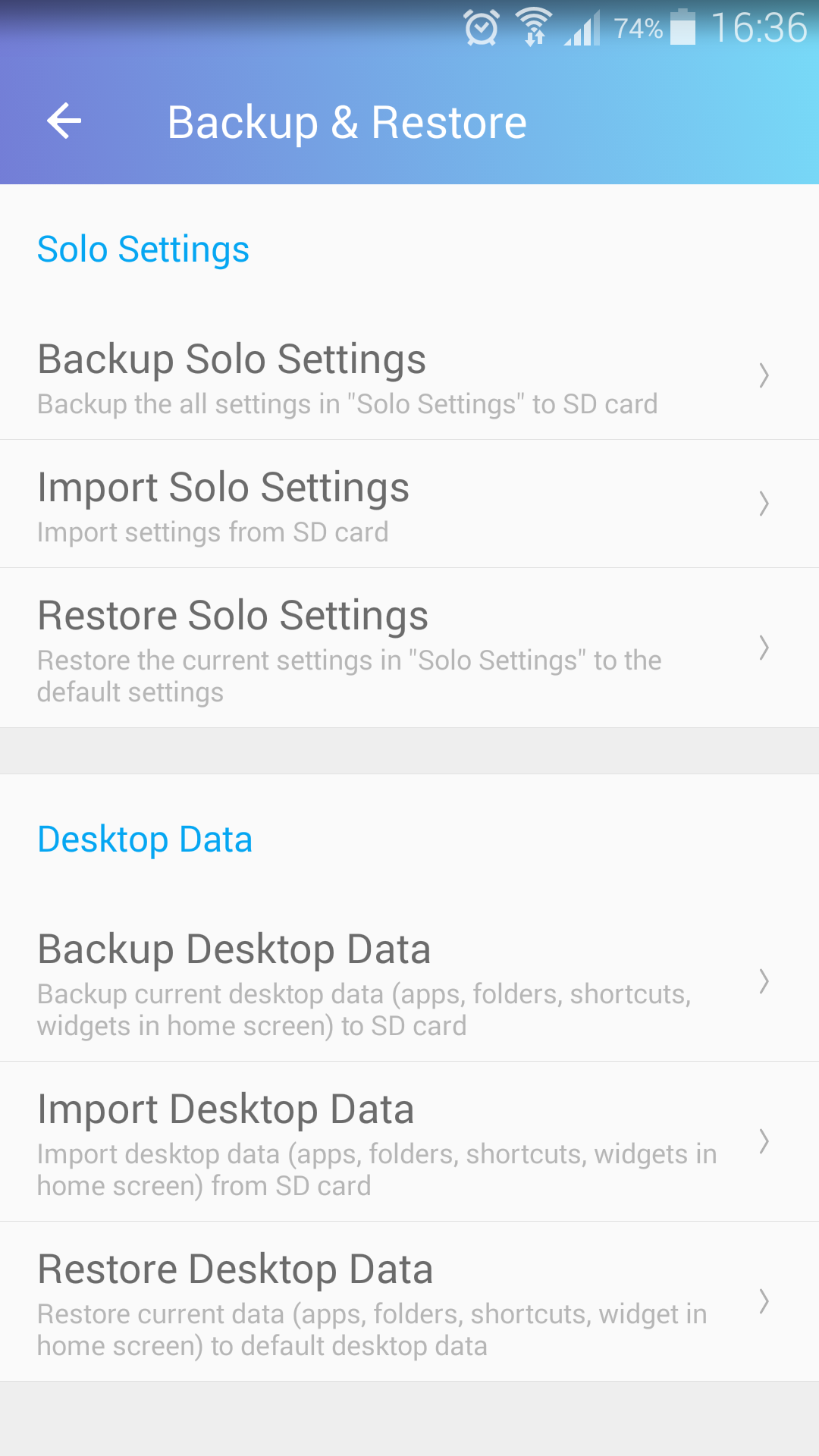This screenshot has width=819, height=1456.
Task: Tap the battery status icon
Action: [682, 27]
